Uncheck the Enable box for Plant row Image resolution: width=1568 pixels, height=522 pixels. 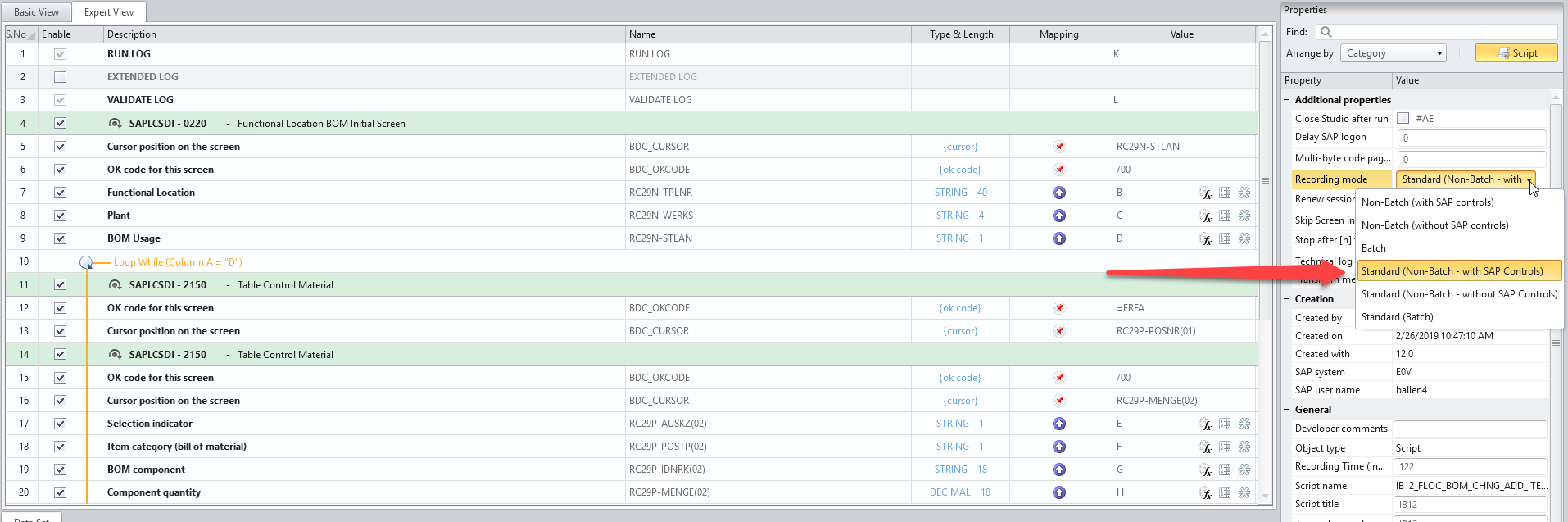pyautogui.click(x=60, y=216)
